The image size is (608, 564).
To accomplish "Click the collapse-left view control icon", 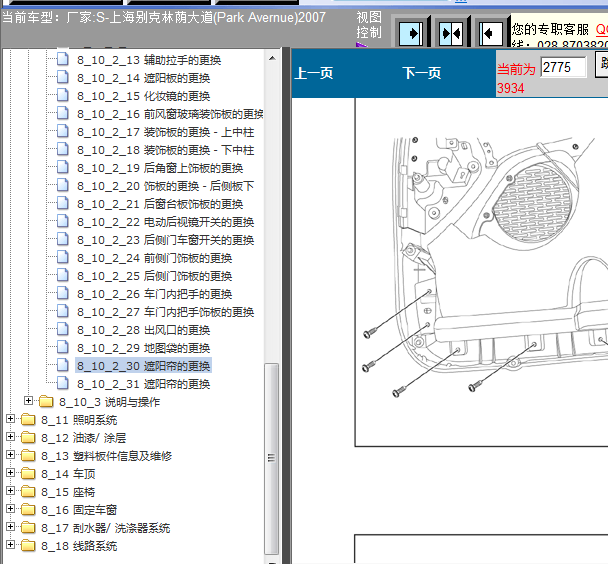I will tap(491, 33).
